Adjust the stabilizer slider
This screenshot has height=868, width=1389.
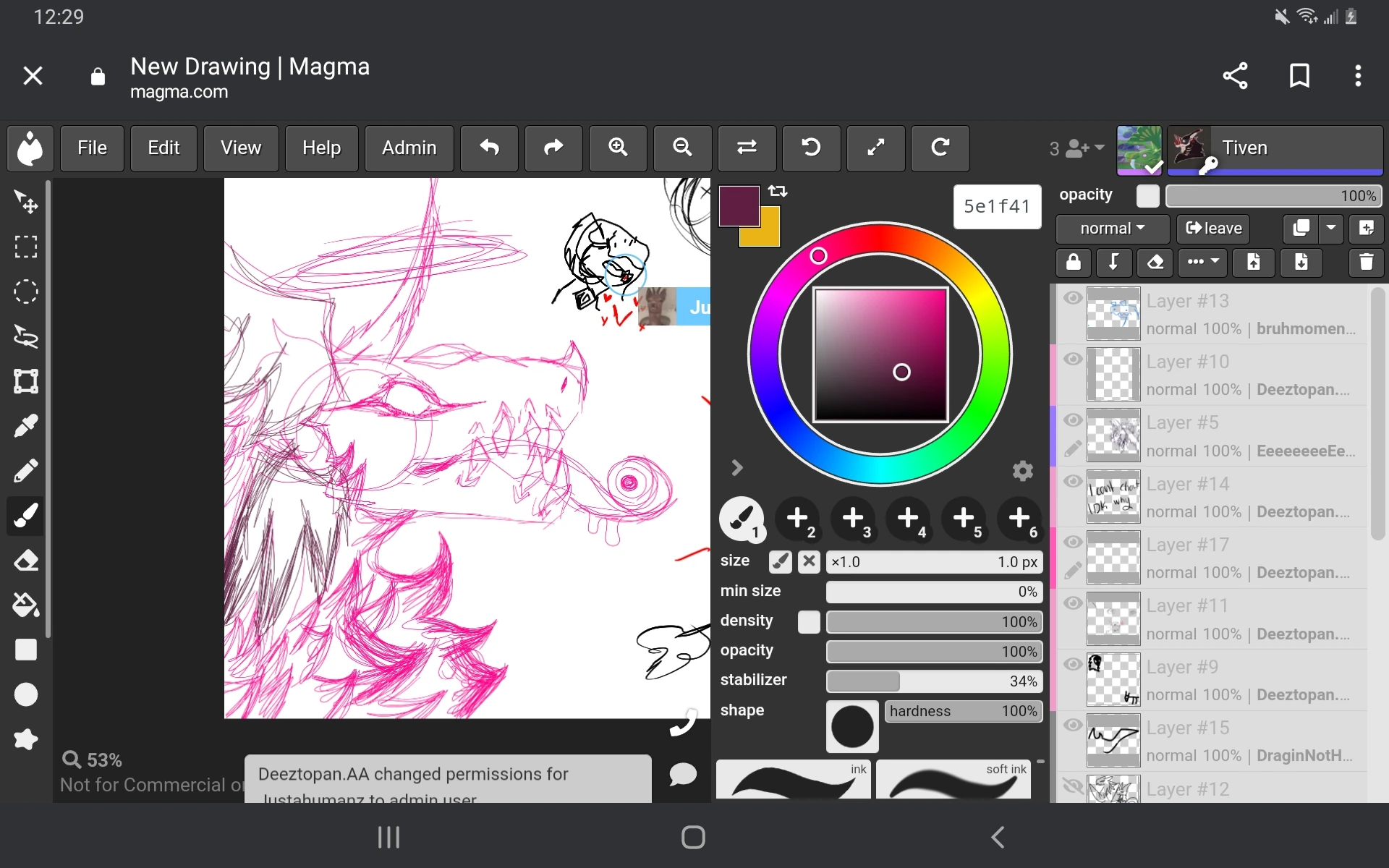click(933, 681)
